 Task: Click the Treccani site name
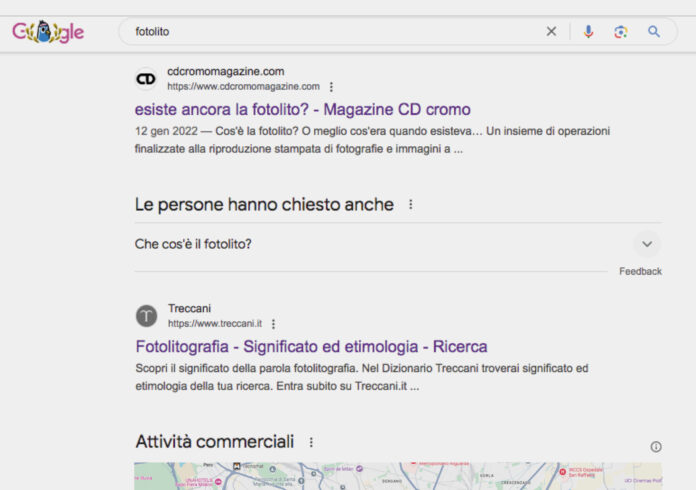pyautogui.click(x=190, y=308)
